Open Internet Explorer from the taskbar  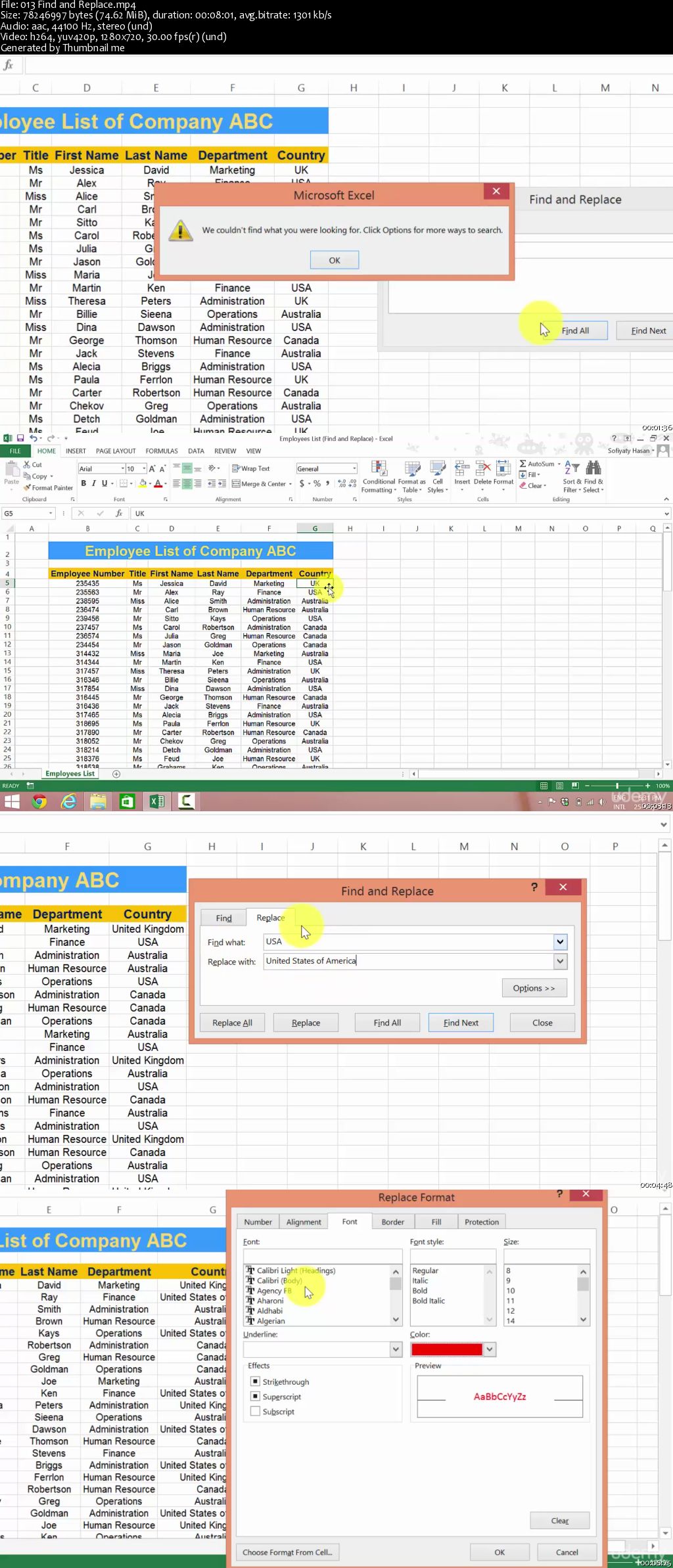coord(68,801)
